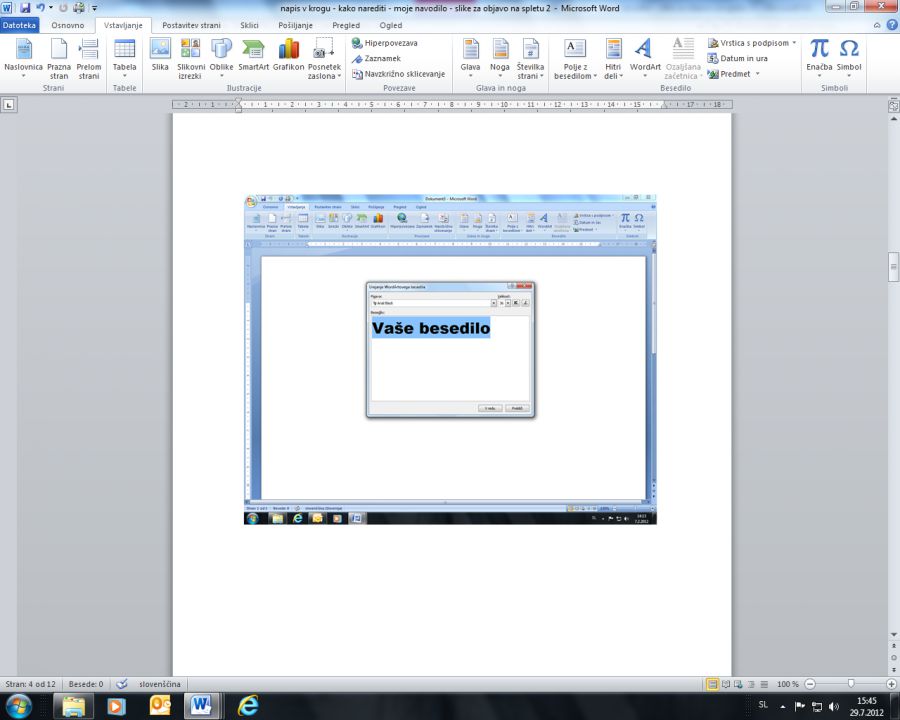Launch Windows Media Player from the taskbar
This screenshot has height=720, width=900.
click(116, 706)
